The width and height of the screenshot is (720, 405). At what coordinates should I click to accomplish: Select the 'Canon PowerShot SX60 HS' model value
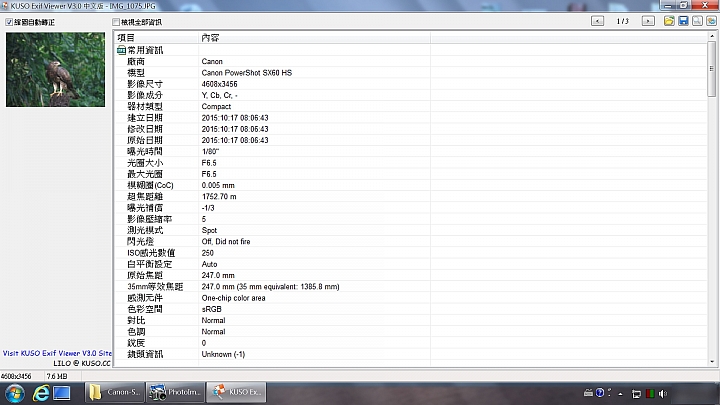[247, 73]
